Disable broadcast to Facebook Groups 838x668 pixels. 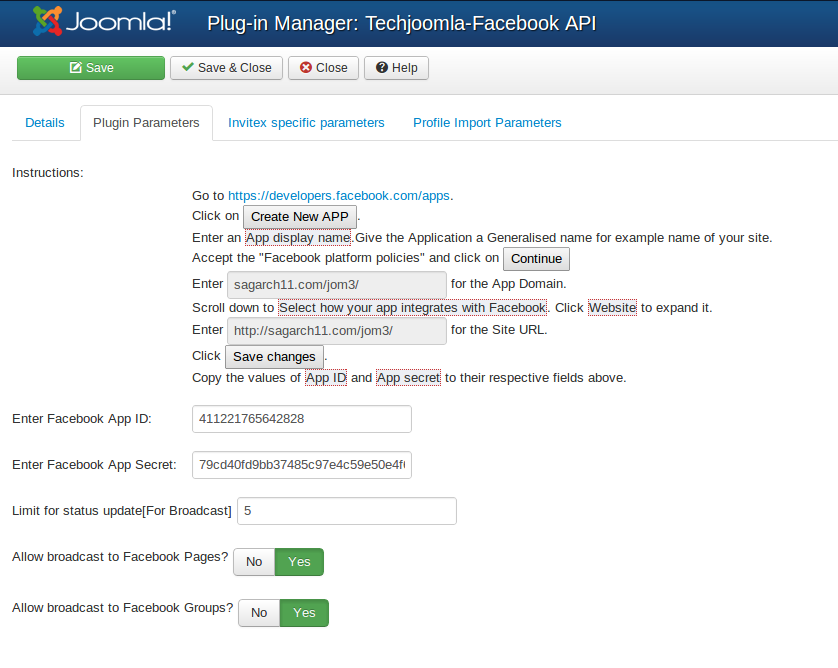[x=258, y=613]
